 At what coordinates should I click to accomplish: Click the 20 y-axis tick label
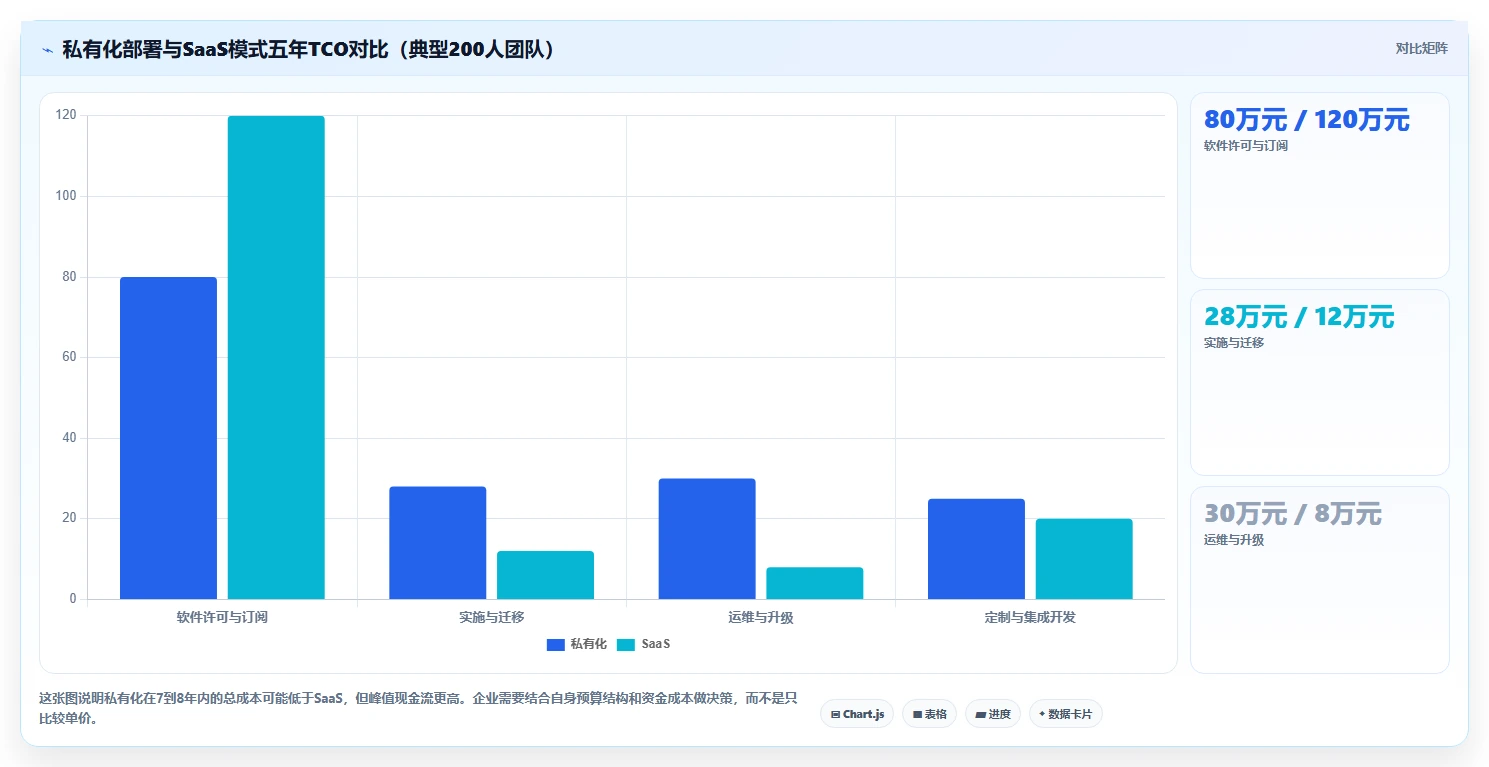click(x=69, y=518)
